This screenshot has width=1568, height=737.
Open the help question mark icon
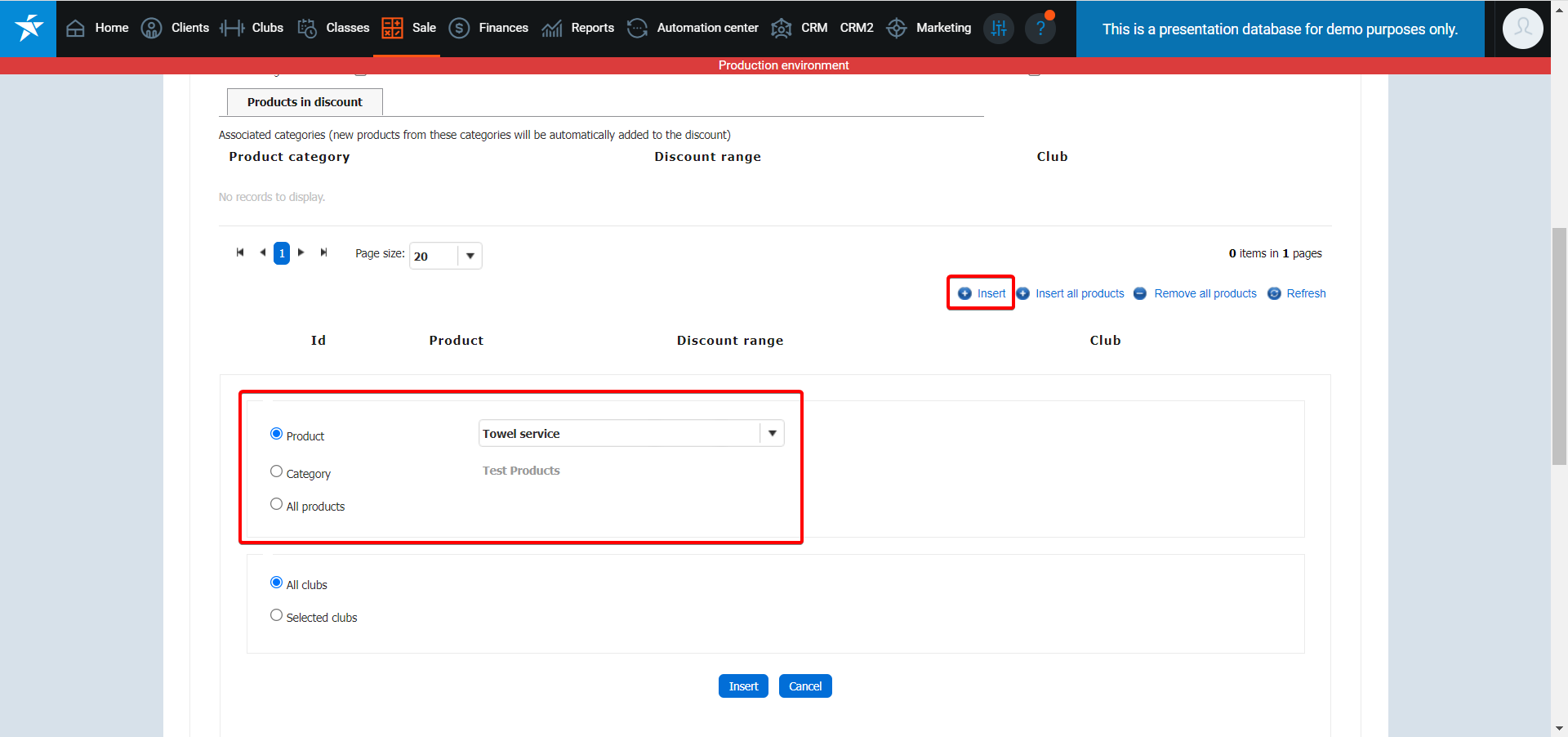point(1040,29)
